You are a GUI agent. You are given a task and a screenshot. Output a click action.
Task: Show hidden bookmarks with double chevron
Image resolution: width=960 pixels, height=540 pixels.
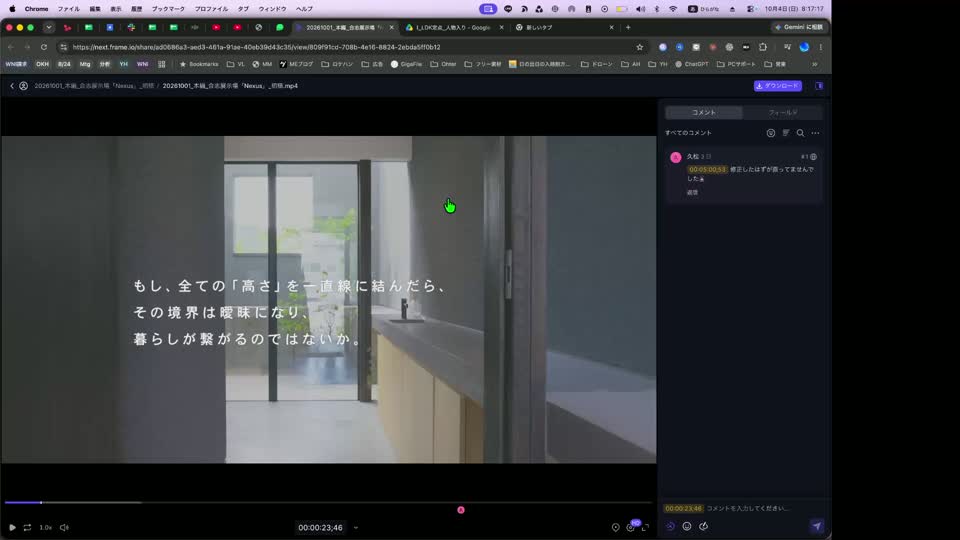(815, 64)
